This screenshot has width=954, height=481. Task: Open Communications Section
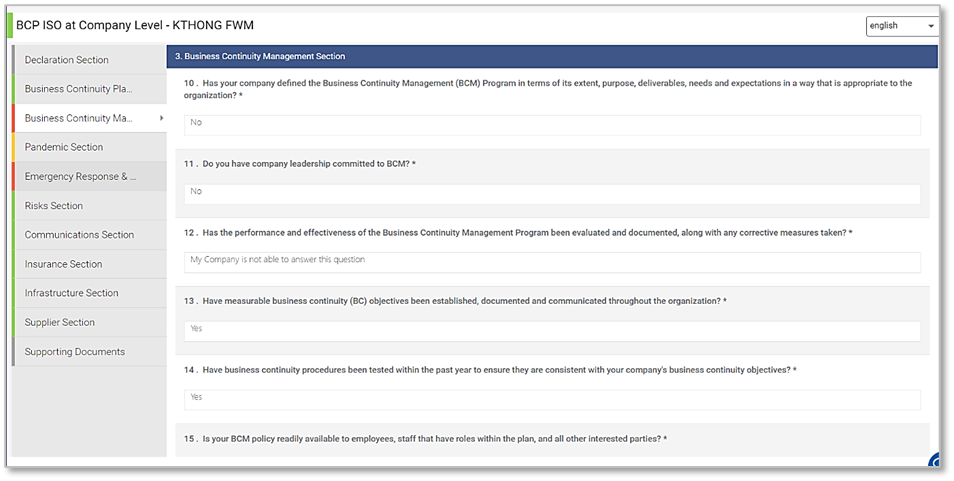tap(89, 235)
